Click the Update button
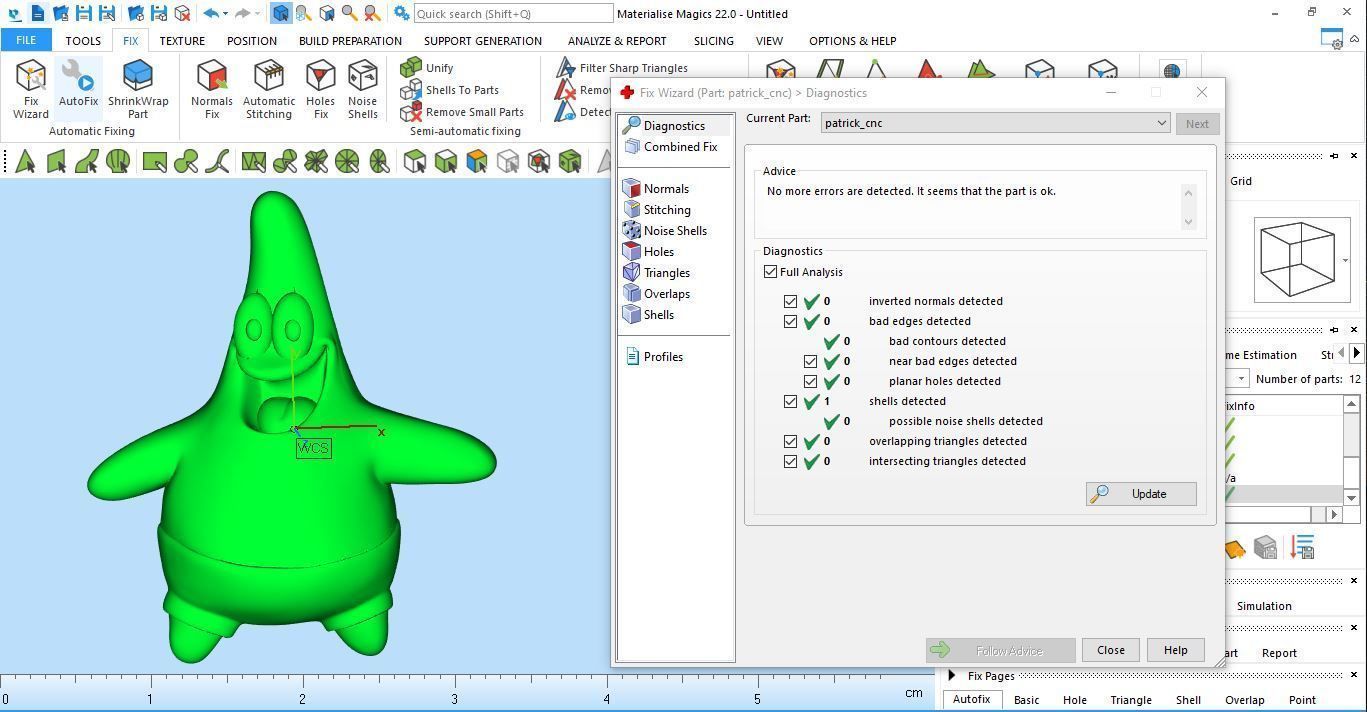 tap(1141, 494)
